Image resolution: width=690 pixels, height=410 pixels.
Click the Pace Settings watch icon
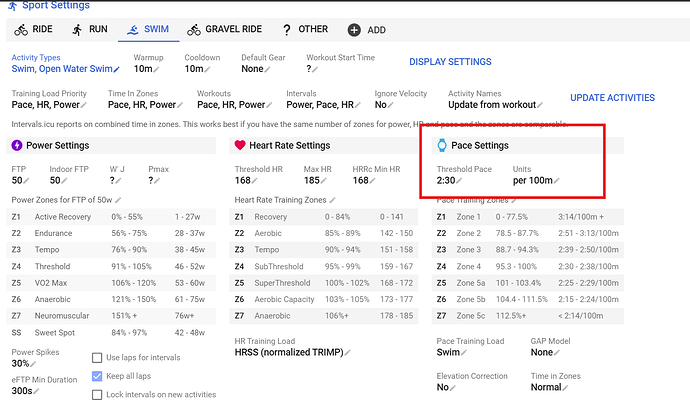(442, 145)
